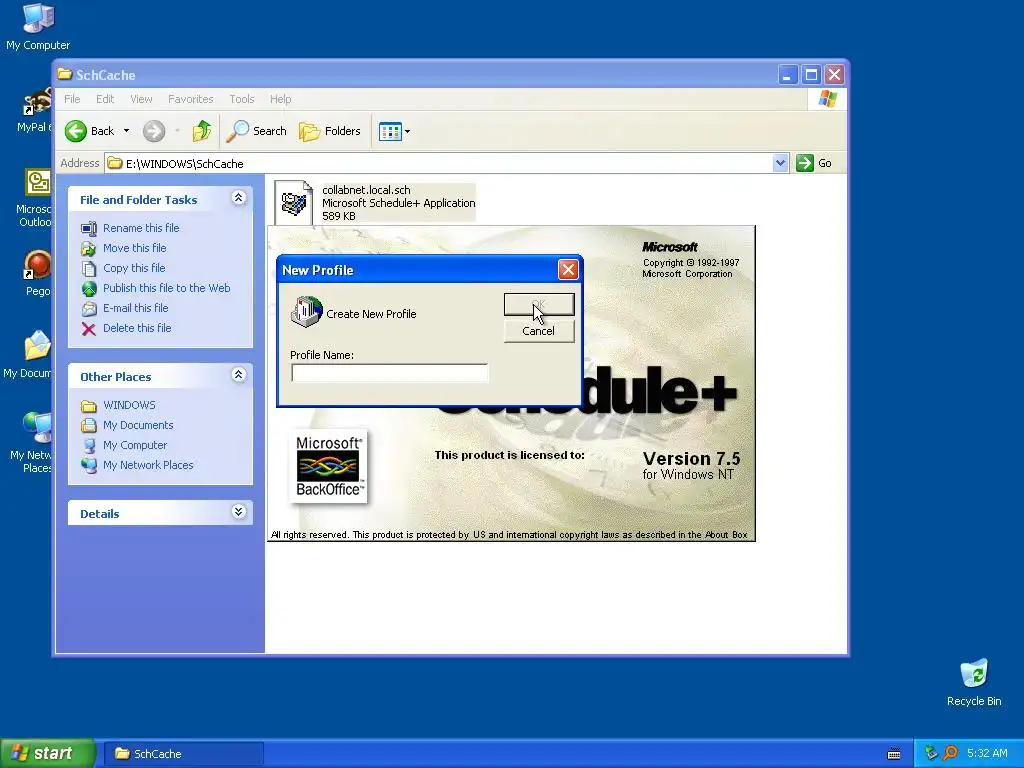Cancel the New Profile dialog
The height and width of the screenshot is (768, 1024).
coord(539,331)
